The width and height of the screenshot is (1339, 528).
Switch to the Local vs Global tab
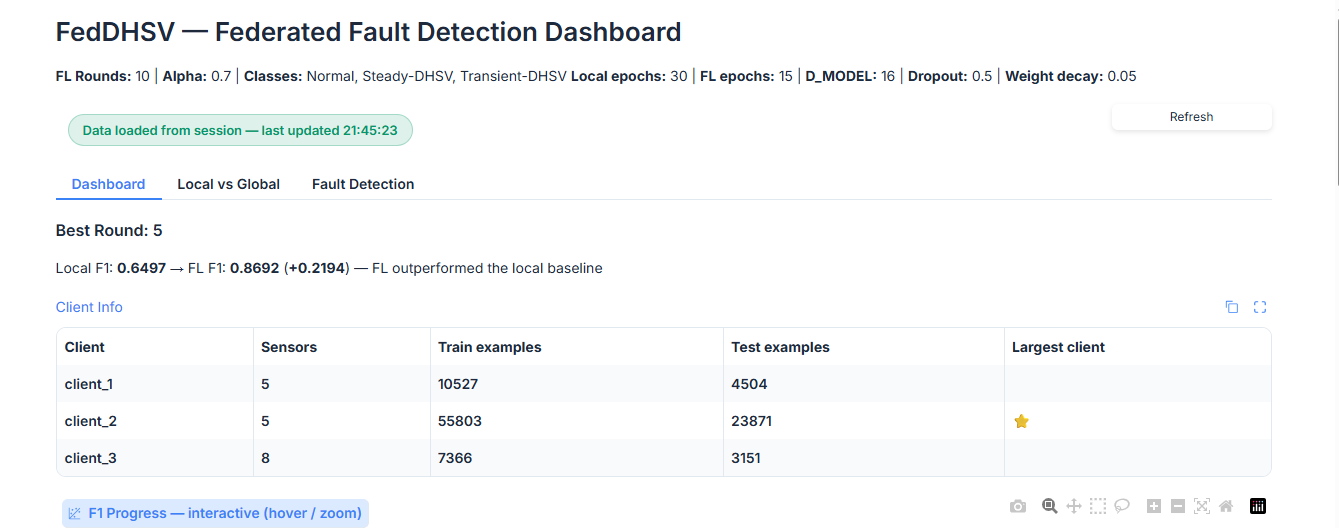pyautogui.click(x=229, y=184)
